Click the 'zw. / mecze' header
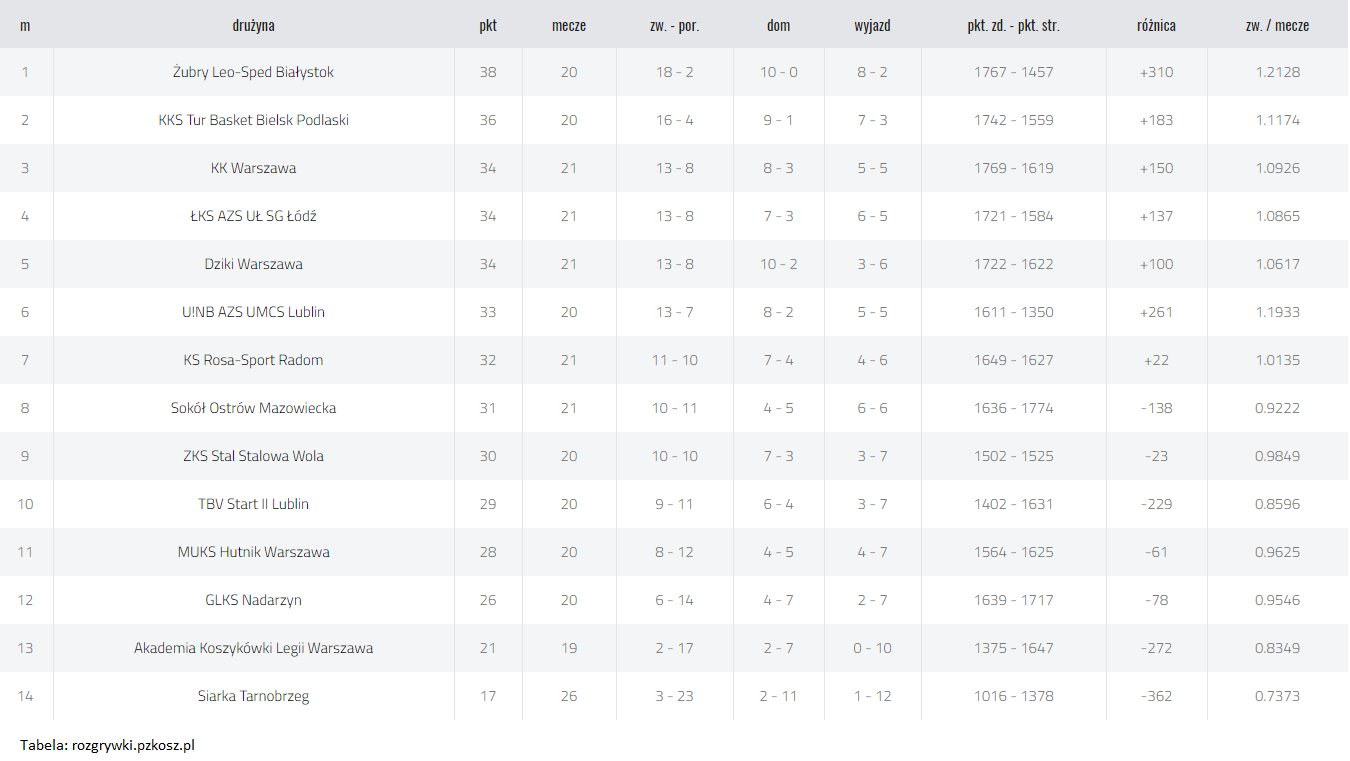The height and width of the screenshot is (761, 1350). point(1277,26)
